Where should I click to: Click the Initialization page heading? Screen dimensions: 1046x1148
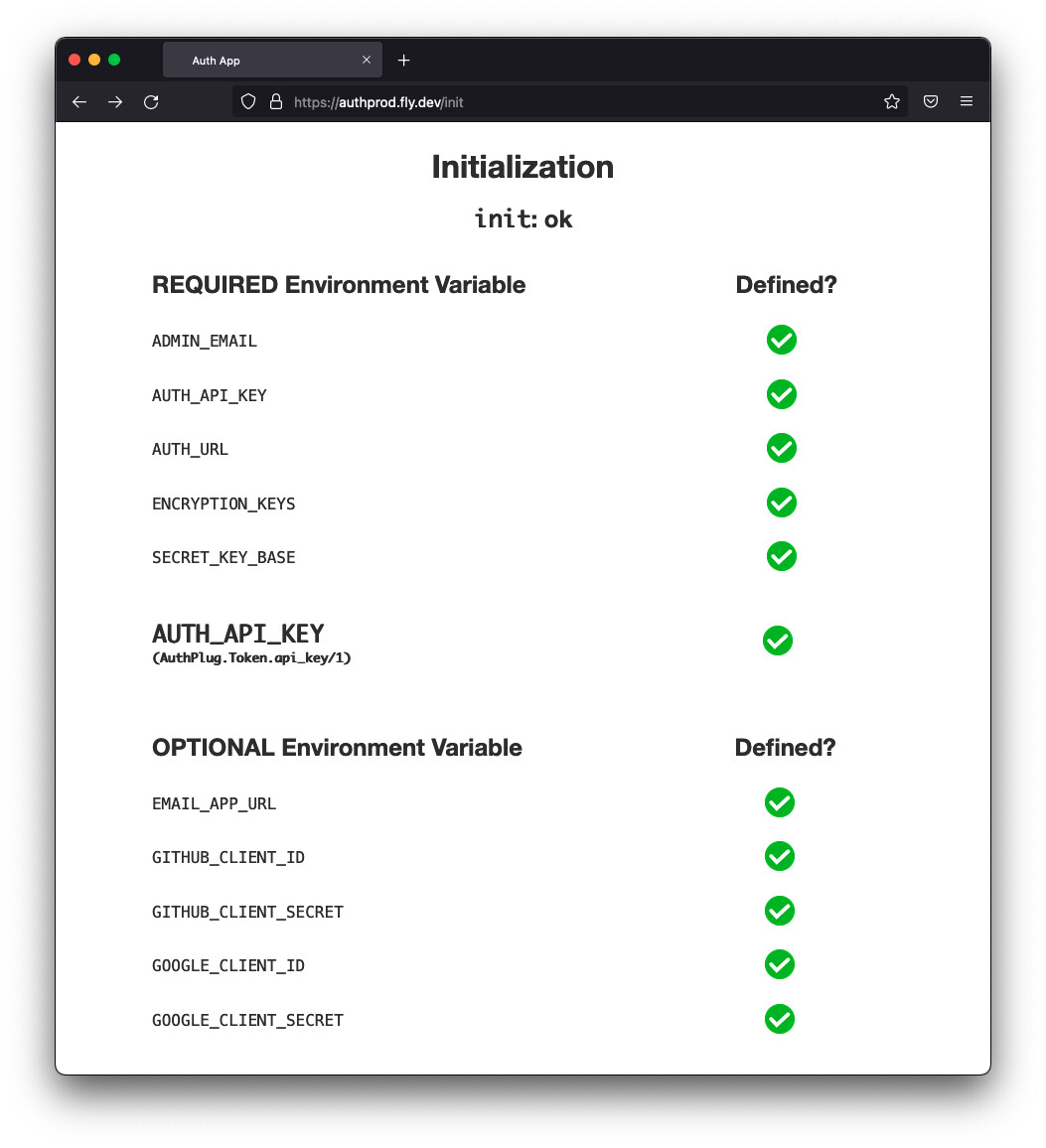523,167
